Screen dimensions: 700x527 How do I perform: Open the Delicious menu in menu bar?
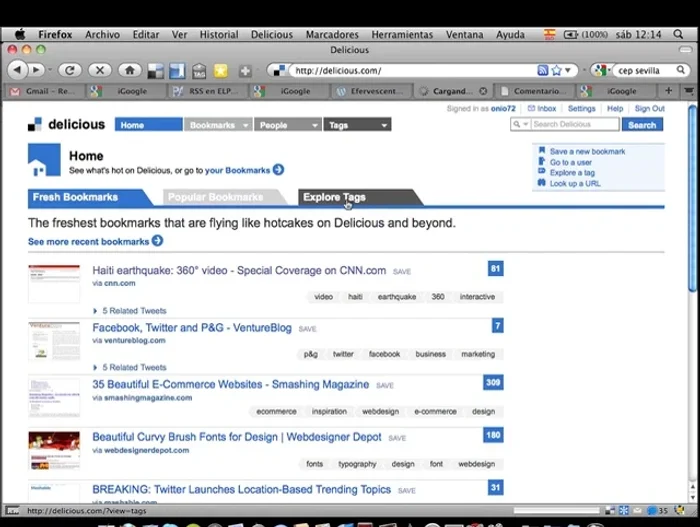pyautogui.click(x=272, y=34)
